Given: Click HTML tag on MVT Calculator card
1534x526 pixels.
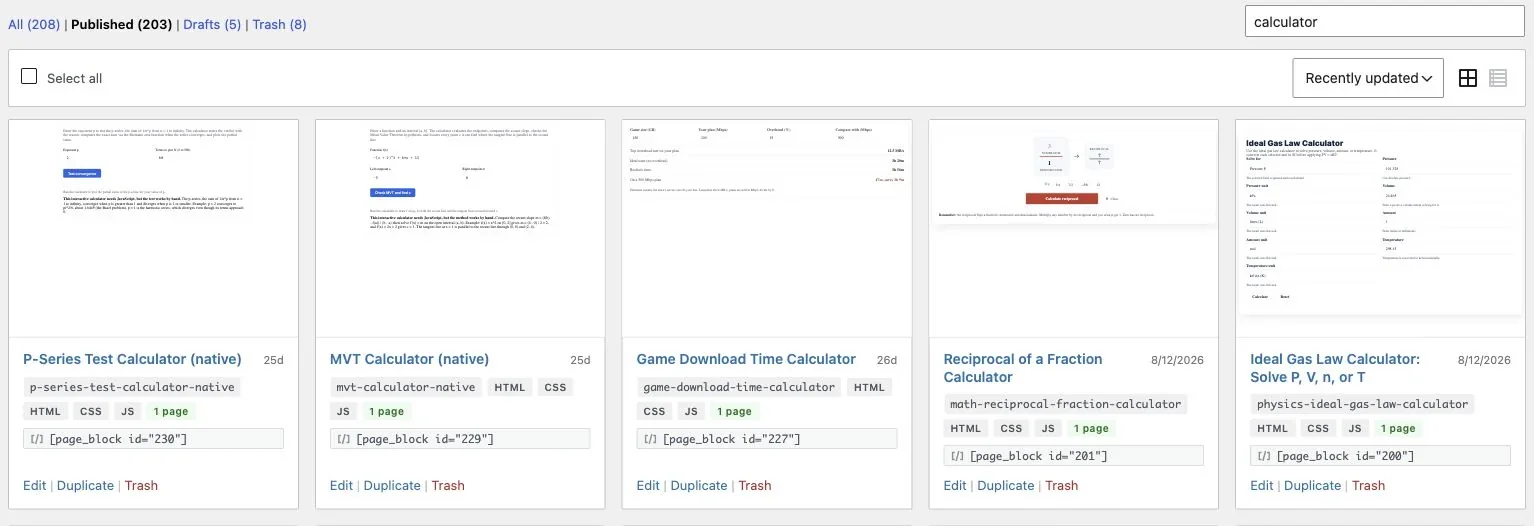Looking at the screenshot, I should pos(510,387).
